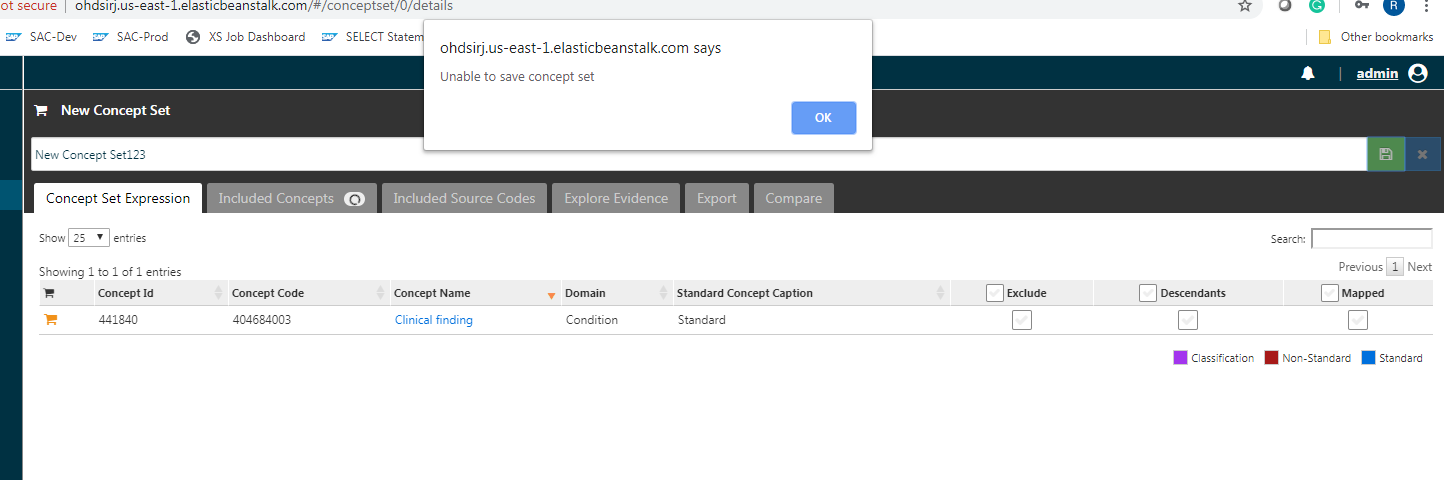Click the purple Classification legend swatch
Screen dimensions: 1444x480
point(1180,357)
